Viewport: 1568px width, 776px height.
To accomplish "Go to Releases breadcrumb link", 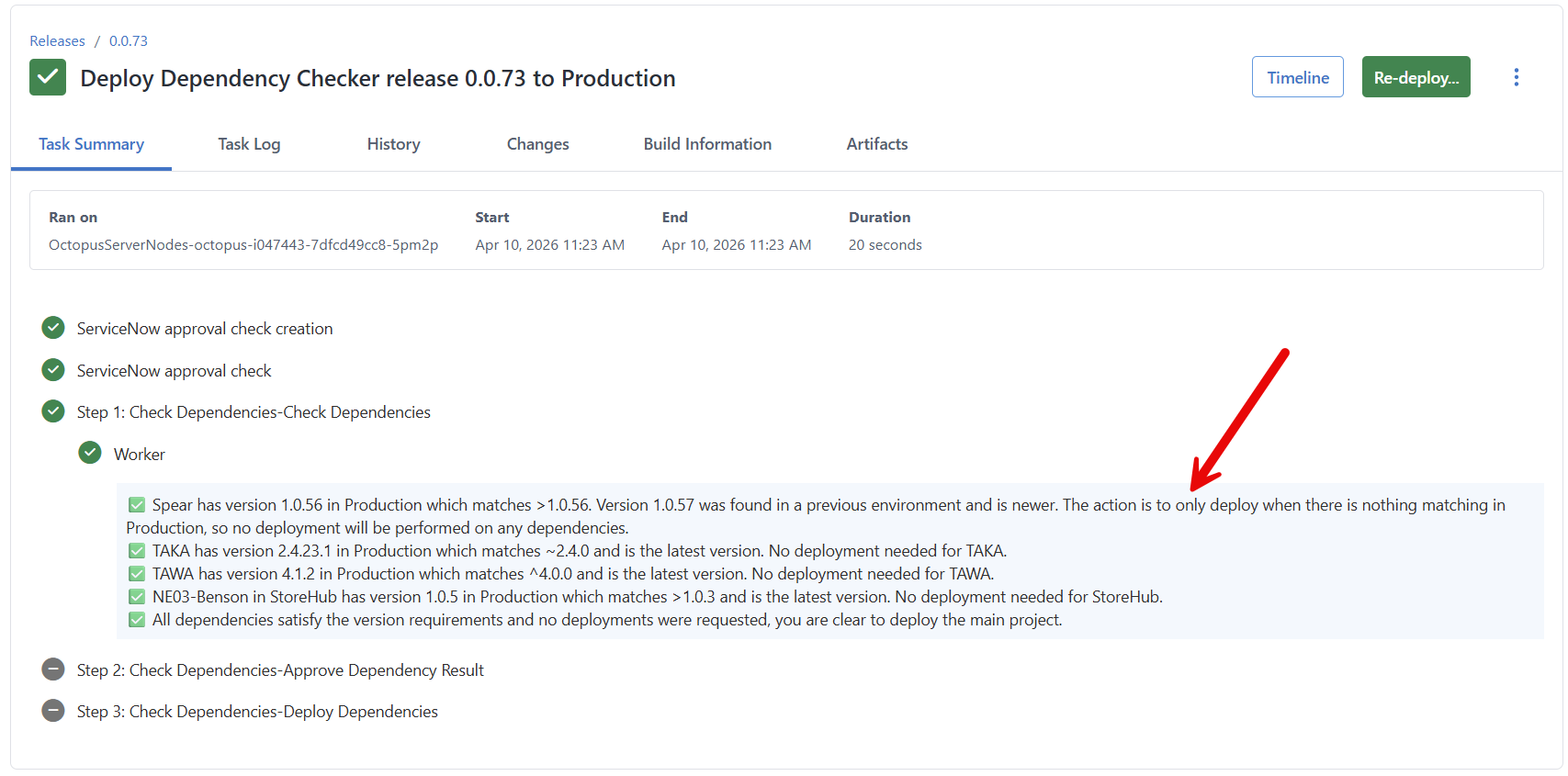I will (57, 41).
